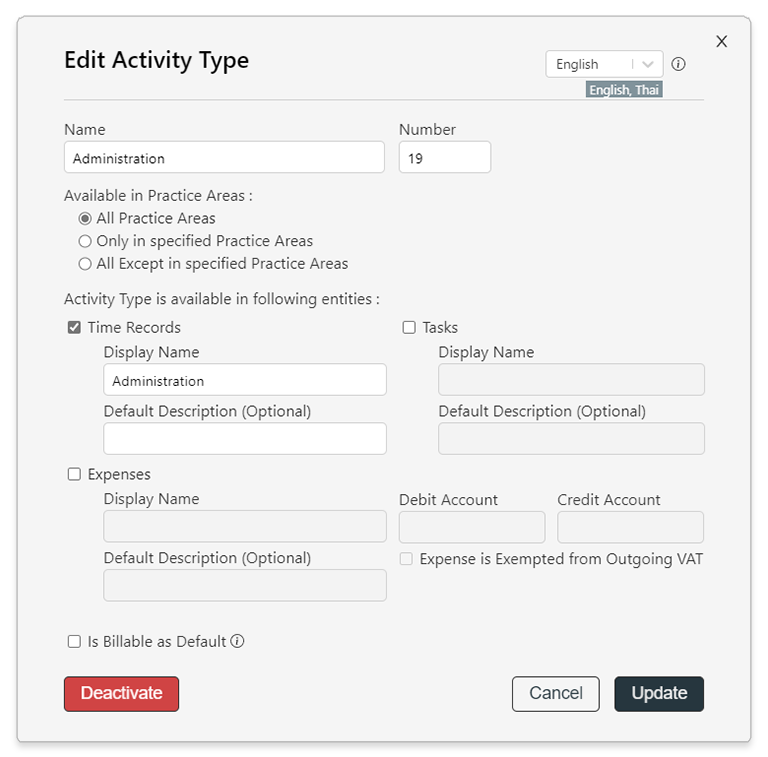
Task: Click the Cancel button
Action: [x=555, y=694]
